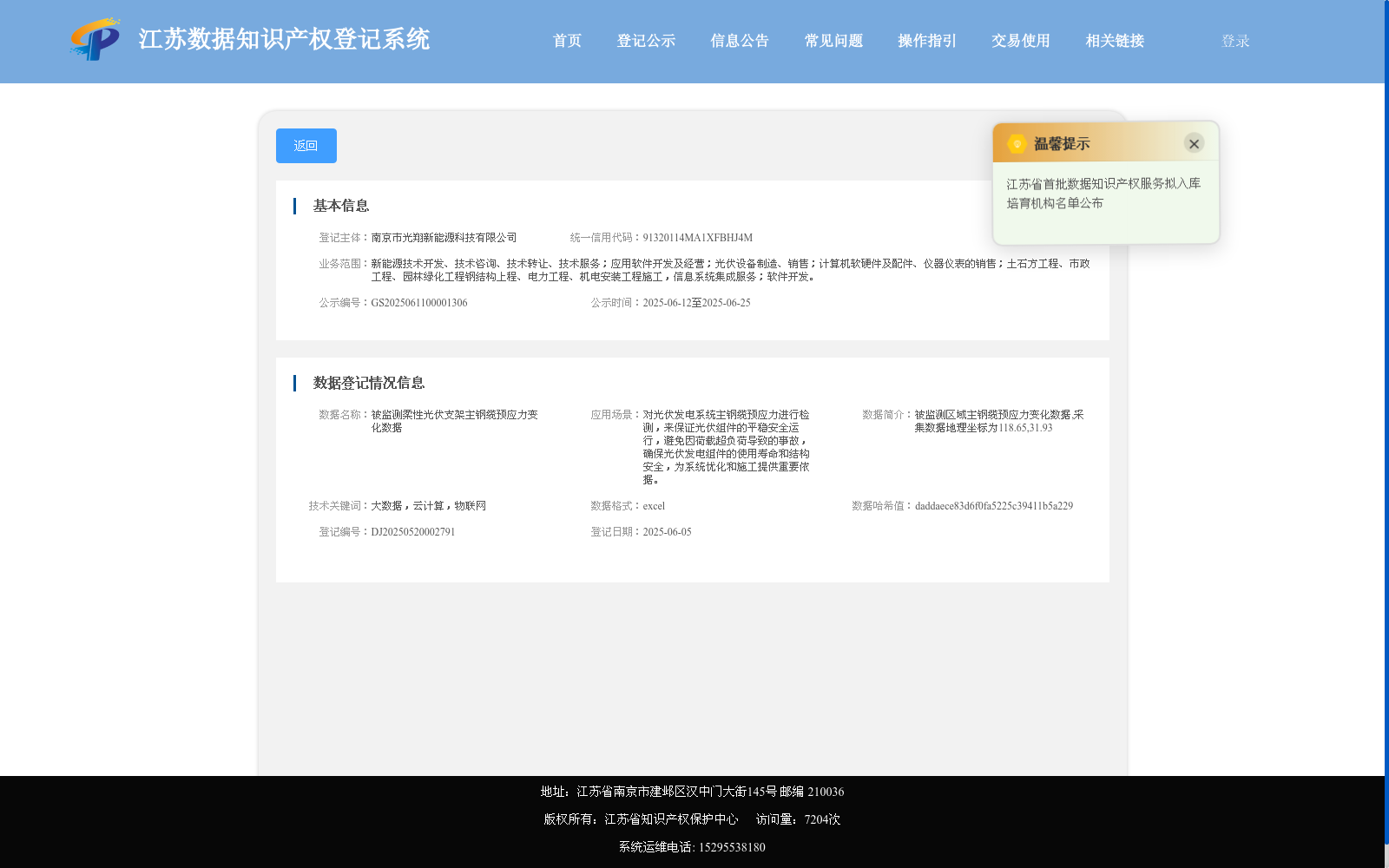This screenshot has height=868, width=1389.
Task: Click the 数据登记情况信息 section heading
Action: pyautogui.click(x=369, y=383)
